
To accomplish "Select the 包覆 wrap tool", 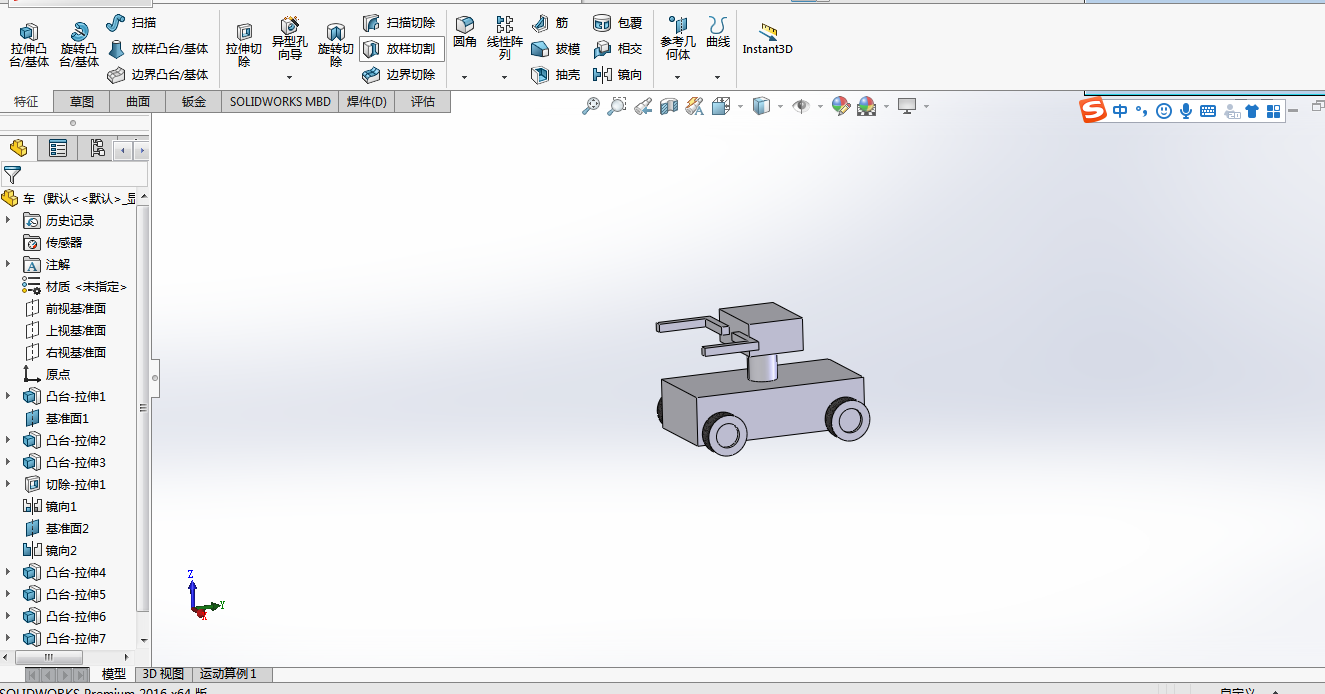I will 617,22.
